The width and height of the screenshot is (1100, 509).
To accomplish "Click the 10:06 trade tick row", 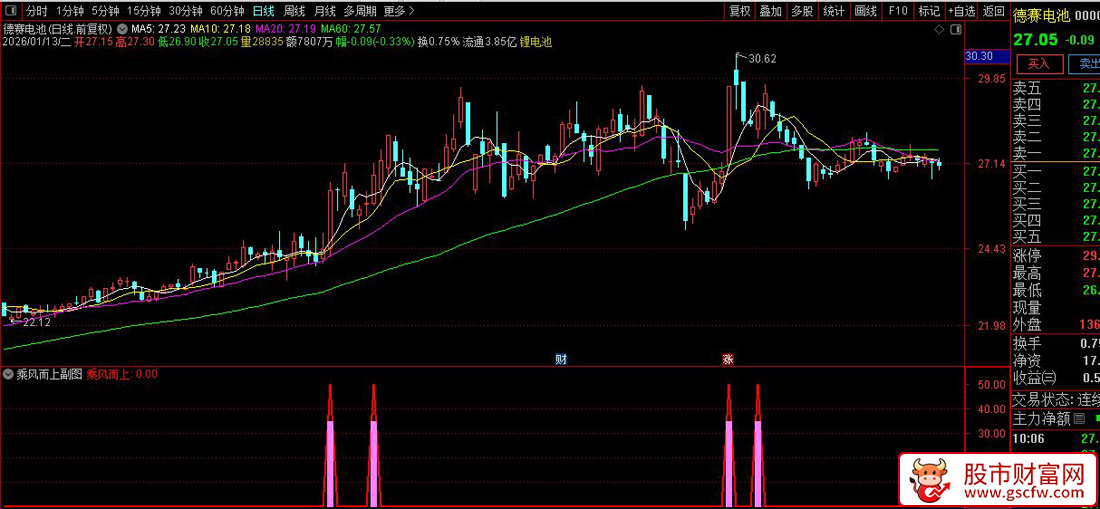I will tap(1055, 439).
